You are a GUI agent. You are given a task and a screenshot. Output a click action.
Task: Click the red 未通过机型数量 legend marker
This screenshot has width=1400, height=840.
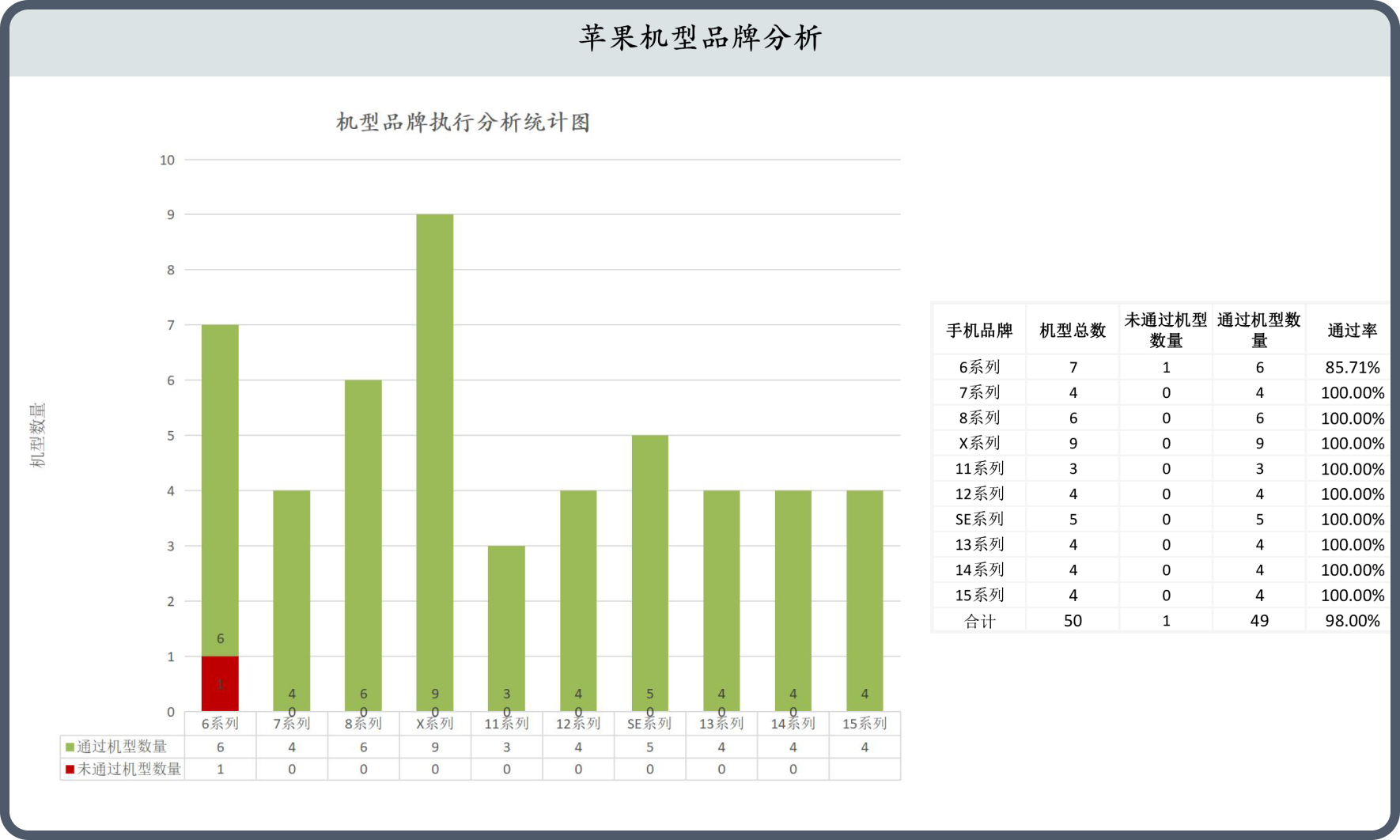click(x=70, y=769)
